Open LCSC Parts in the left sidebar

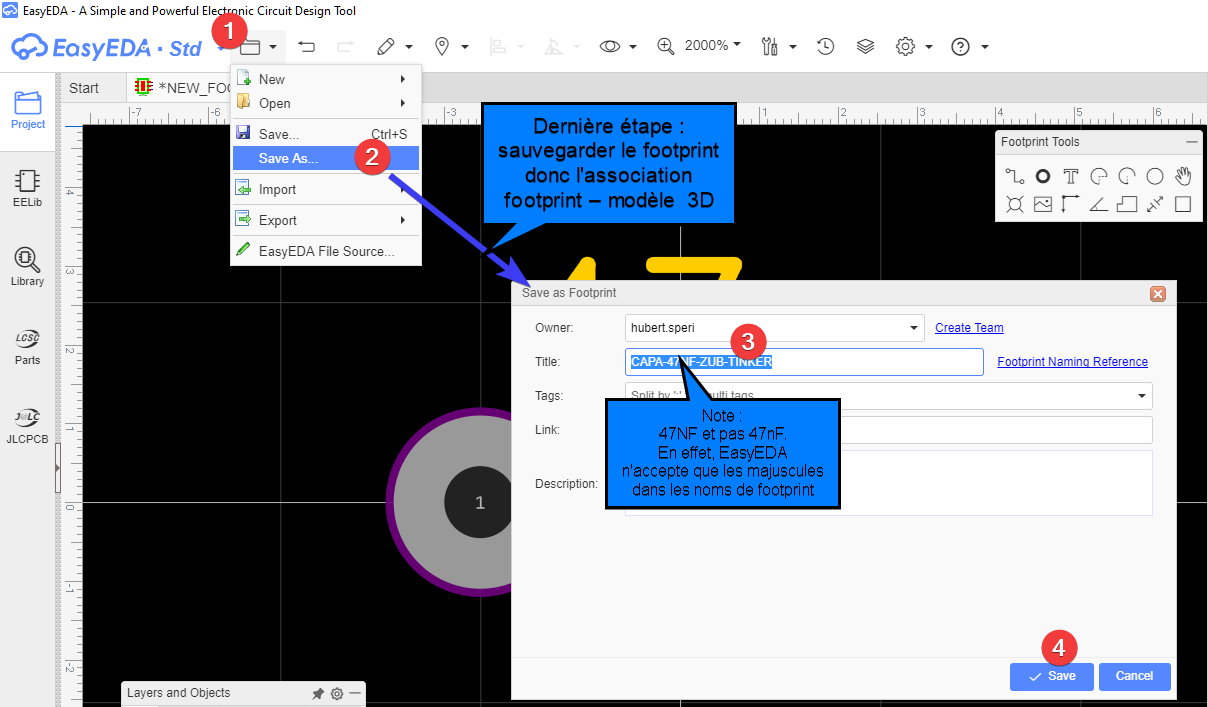[28, 345]
